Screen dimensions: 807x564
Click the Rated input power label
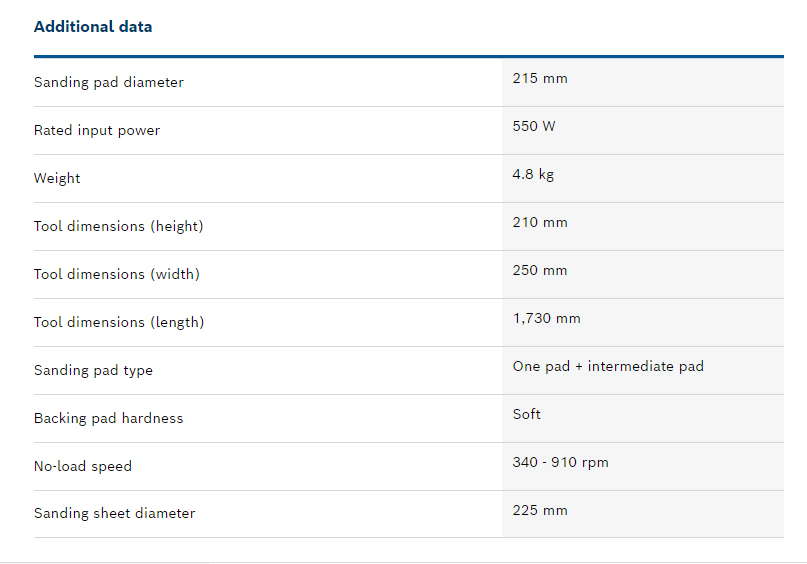pyautogui.click(x=97, y=130)
